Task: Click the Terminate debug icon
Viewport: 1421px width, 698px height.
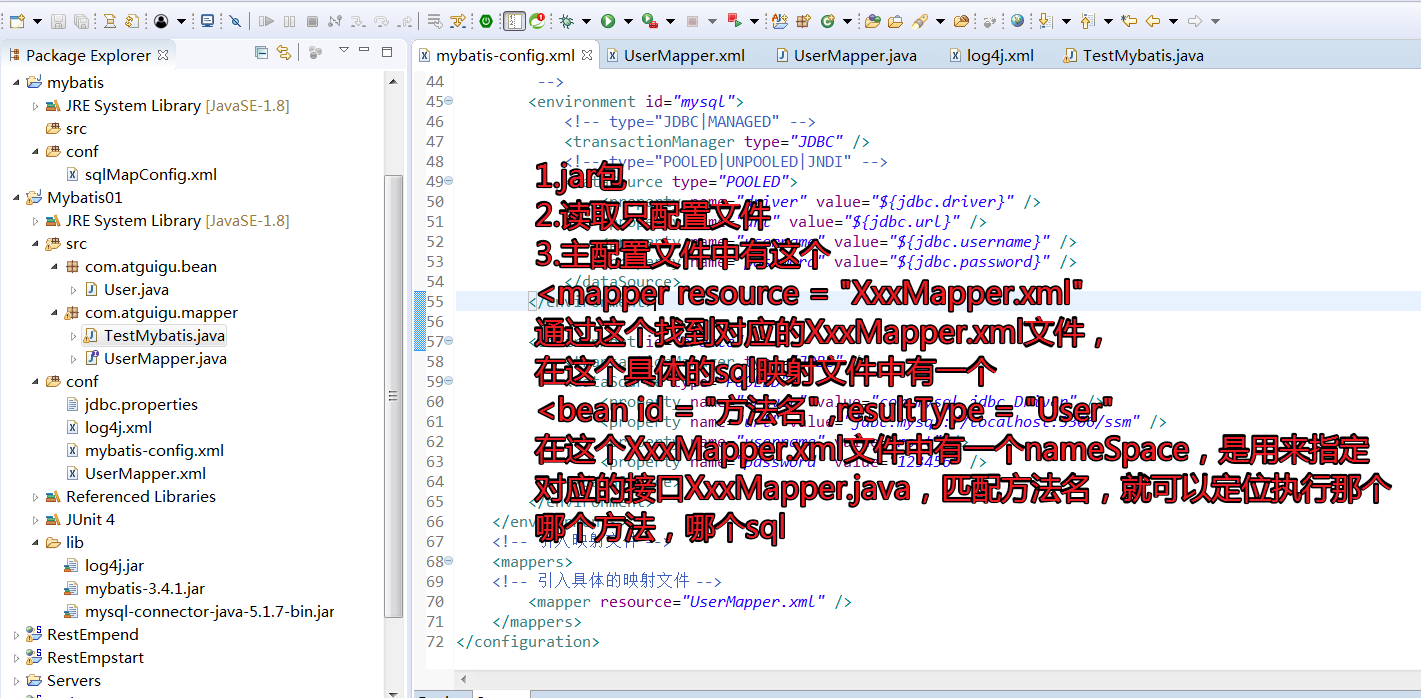Action: [312, 21]
